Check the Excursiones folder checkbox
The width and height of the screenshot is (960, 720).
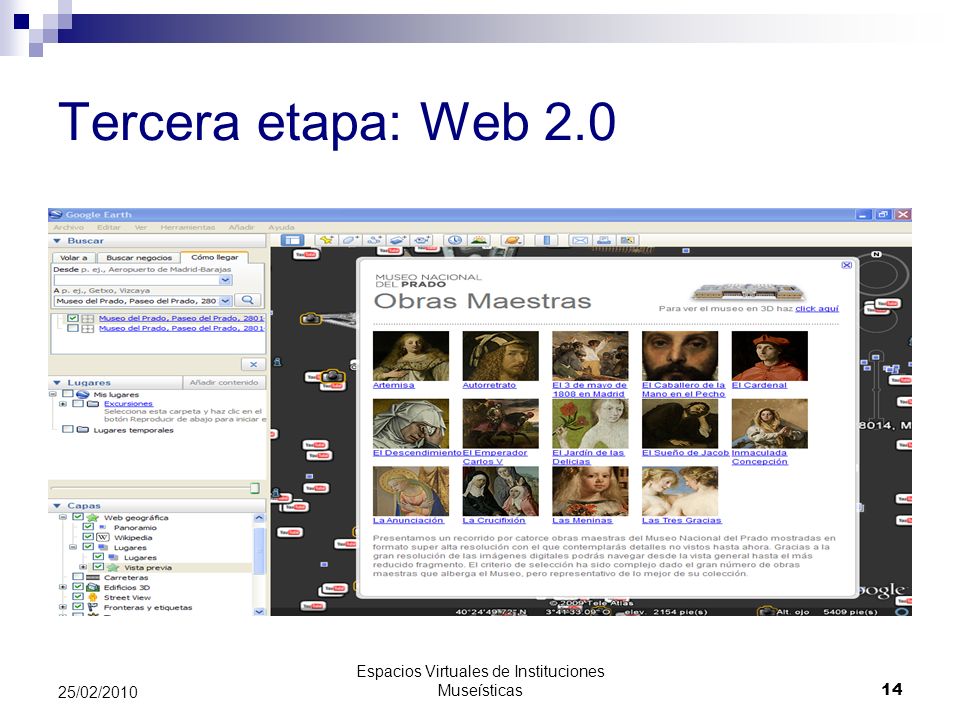click(x=78, y=404)
